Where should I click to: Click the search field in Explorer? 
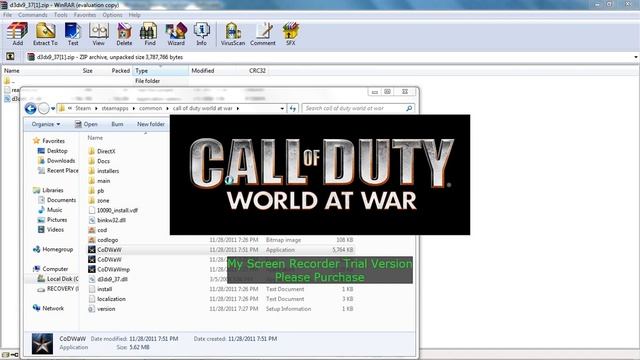[x=354, y=108]
